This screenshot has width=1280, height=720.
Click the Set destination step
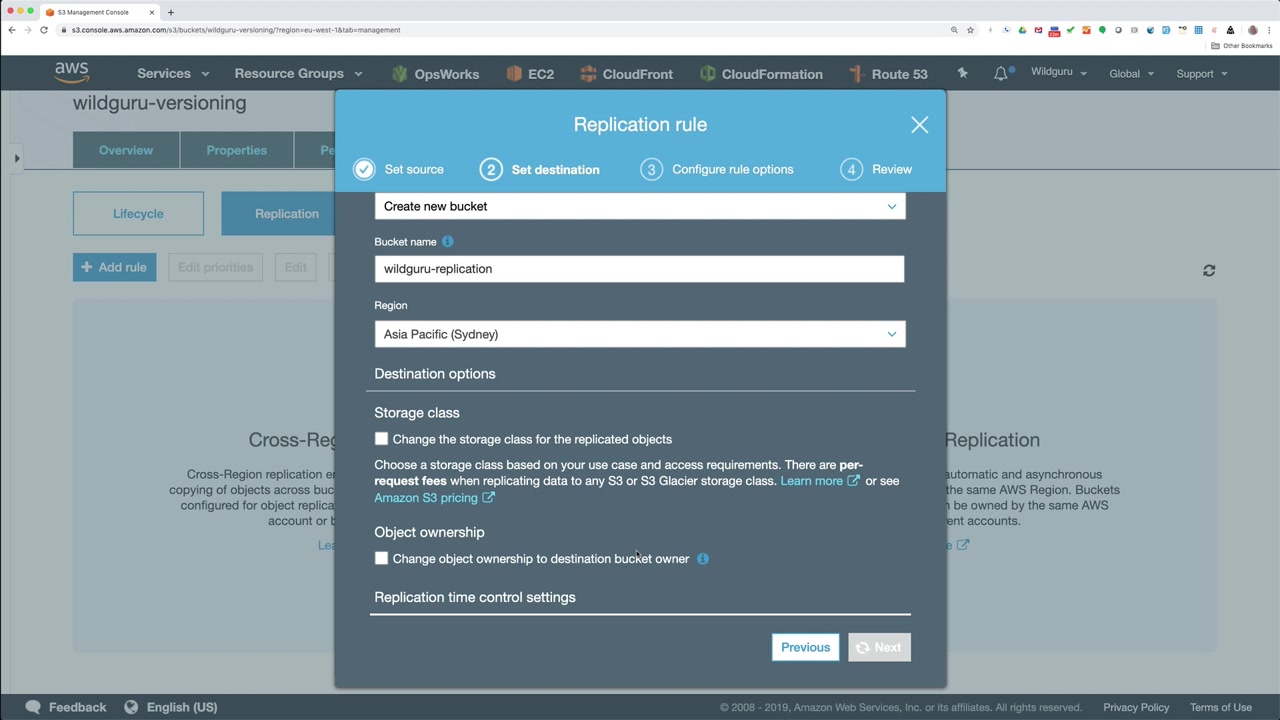540,169
